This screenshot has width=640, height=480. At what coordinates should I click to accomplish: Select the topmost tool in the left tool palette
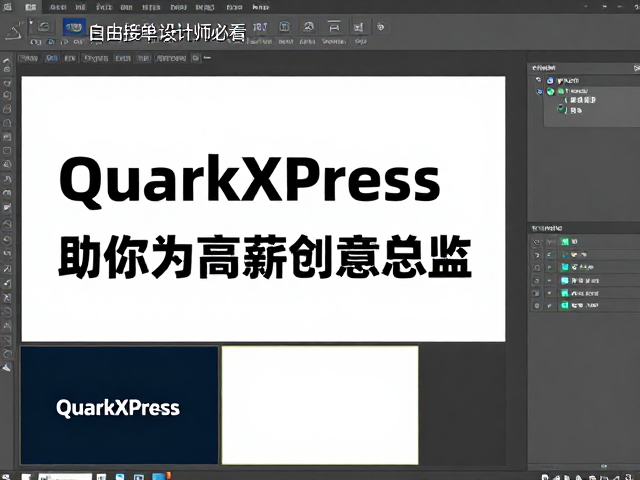point(7,61)
